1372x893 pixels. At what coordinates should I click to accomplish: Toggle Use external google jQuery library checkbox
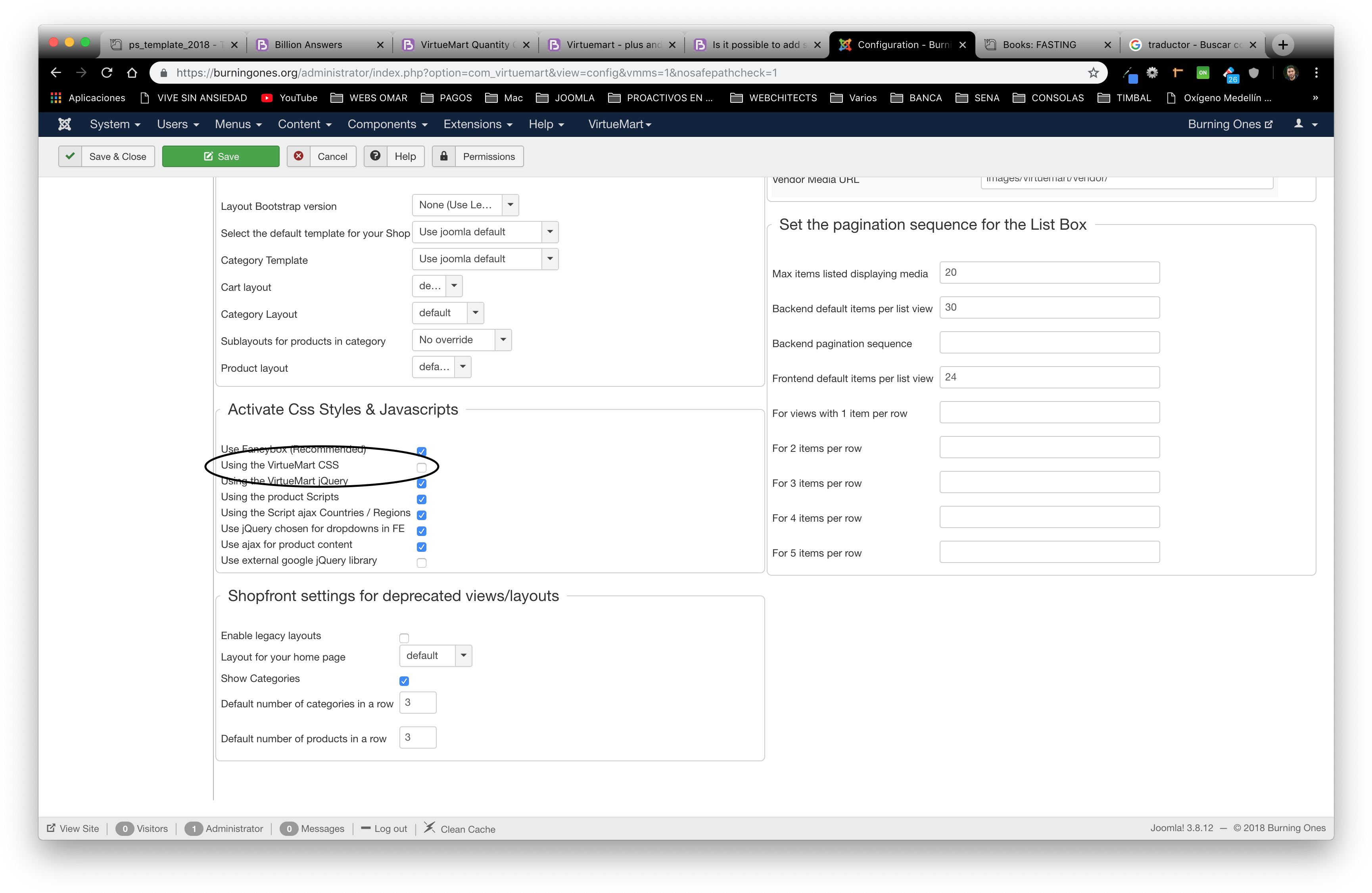click(421, 563)
